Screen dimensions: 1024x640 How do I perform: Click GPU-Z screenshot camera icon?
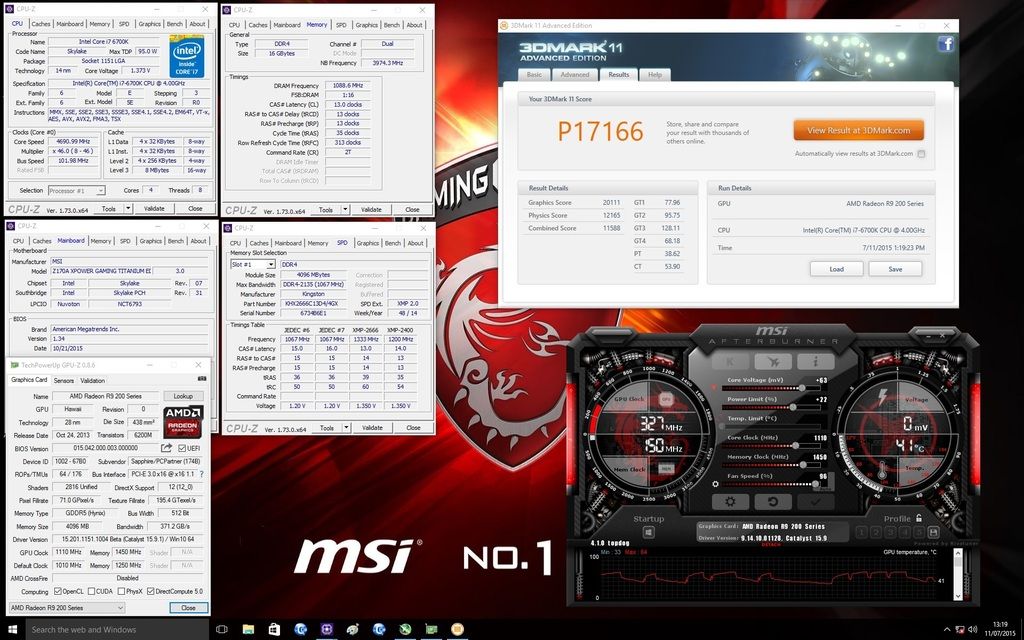click(202, 379)
